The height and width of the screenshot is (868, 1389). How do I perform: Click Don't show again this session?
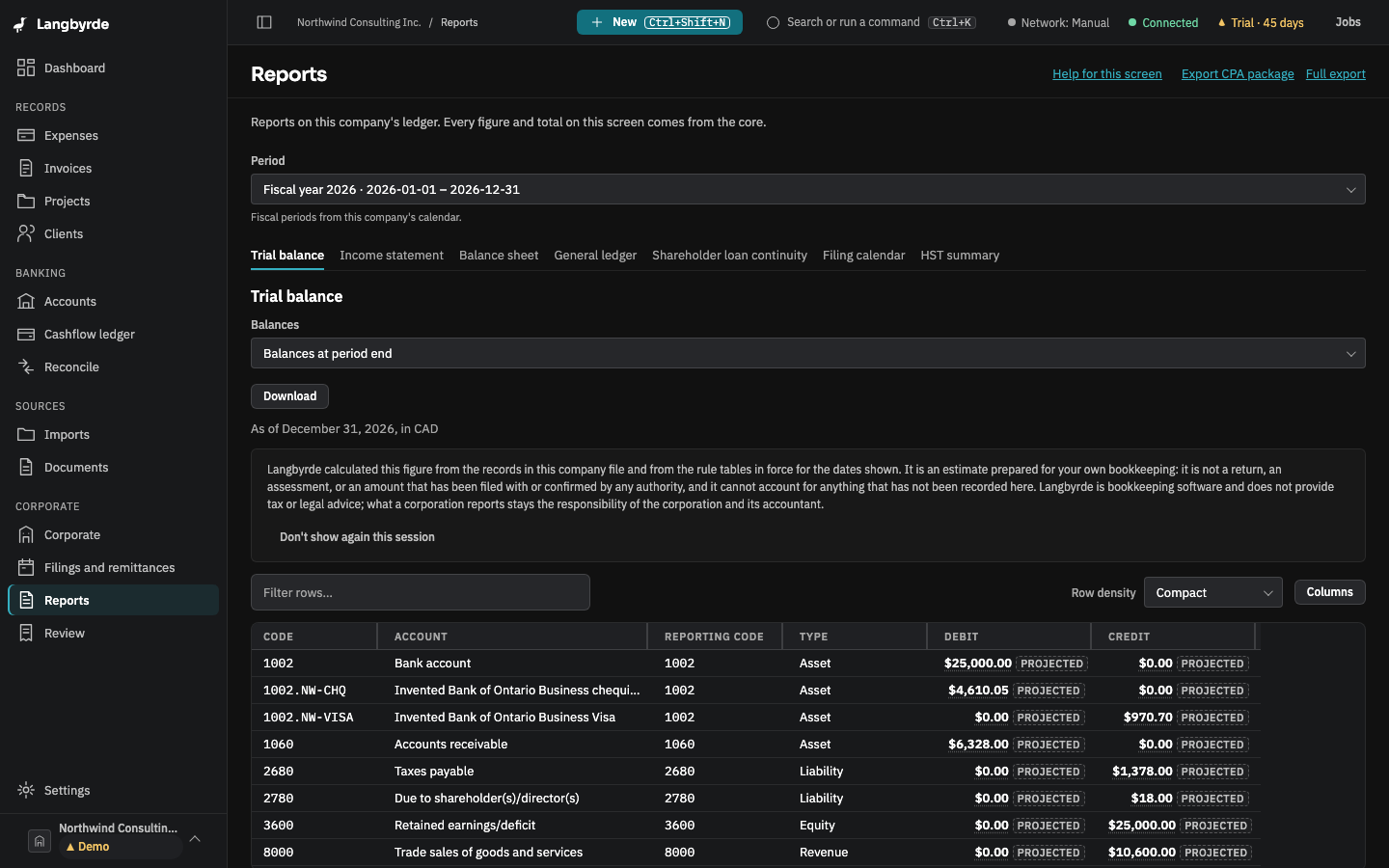[357, 537]
